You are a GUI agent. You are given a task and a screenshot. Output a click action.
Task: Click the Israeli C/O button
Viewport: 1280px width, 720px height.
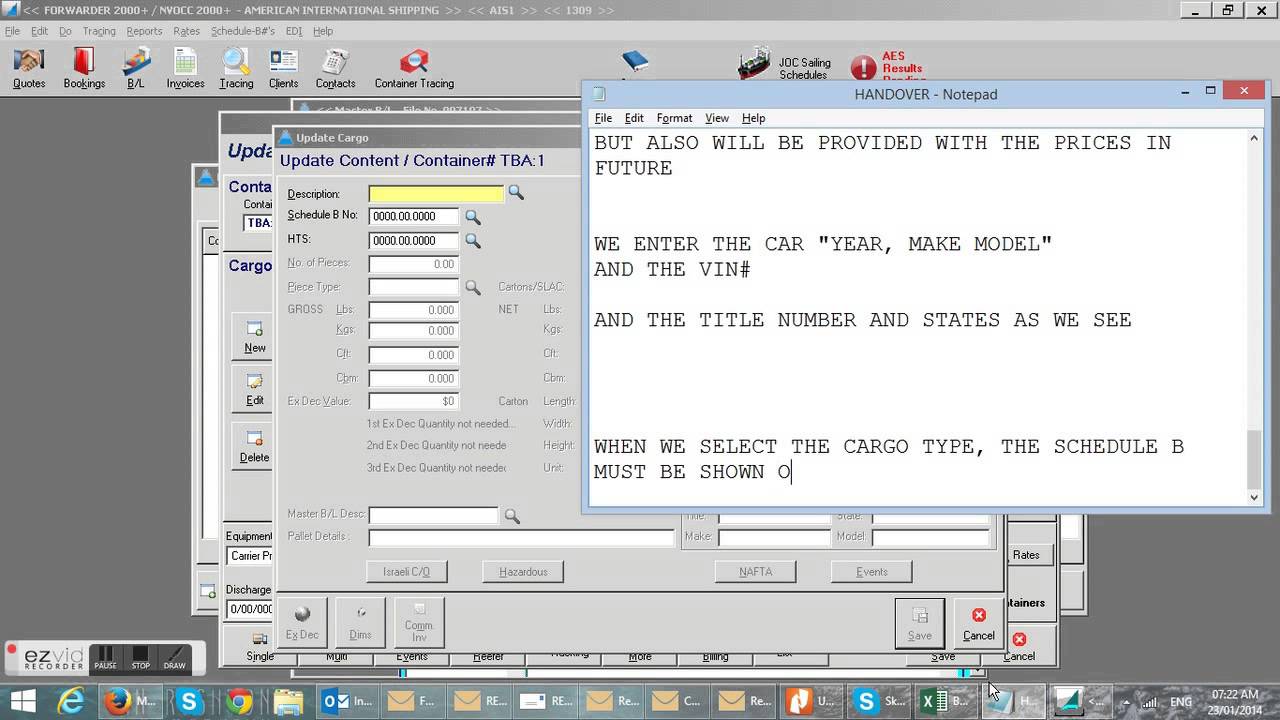click(406, 572)
